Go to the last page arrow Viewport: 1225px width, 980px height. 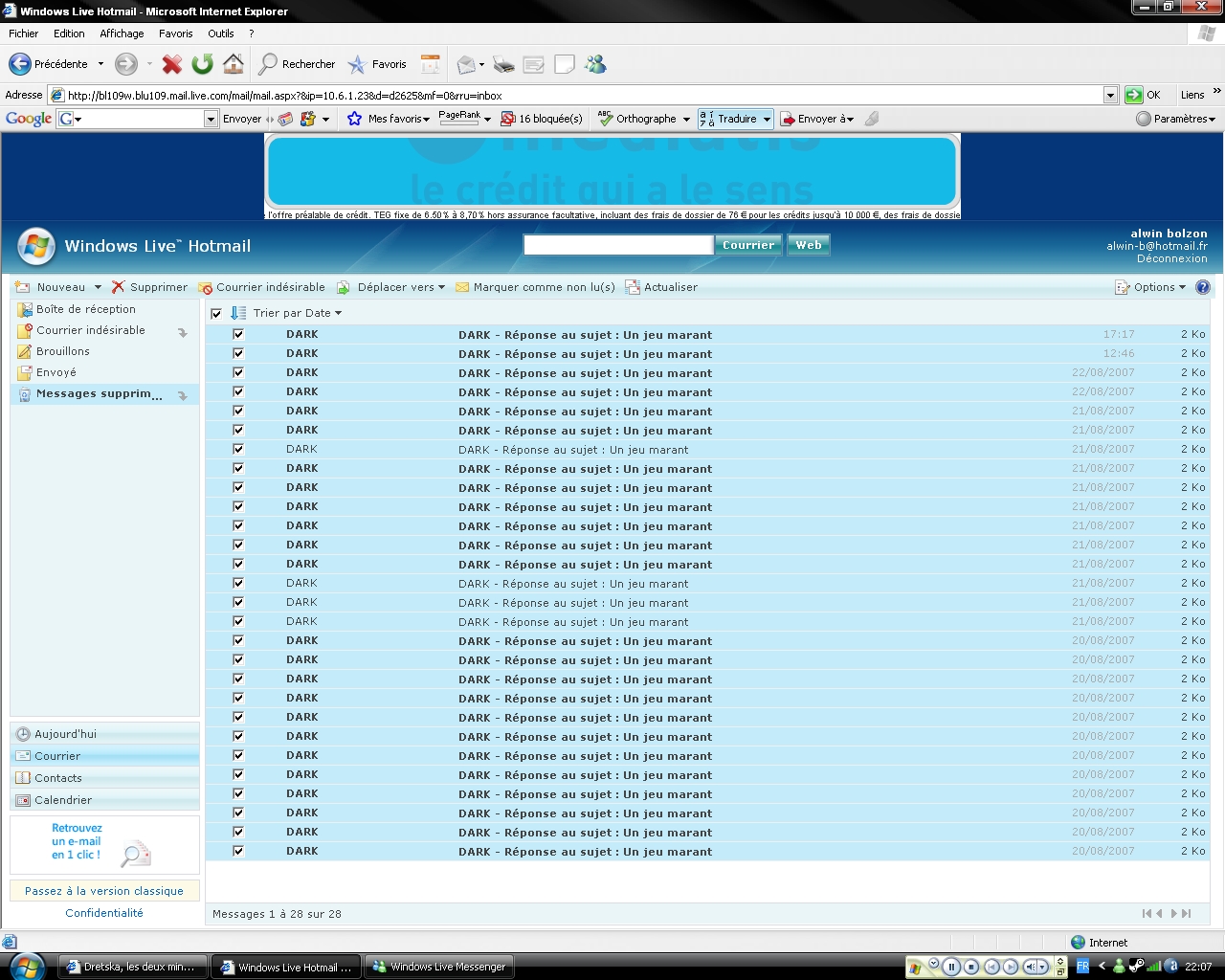pos(1187,914)
